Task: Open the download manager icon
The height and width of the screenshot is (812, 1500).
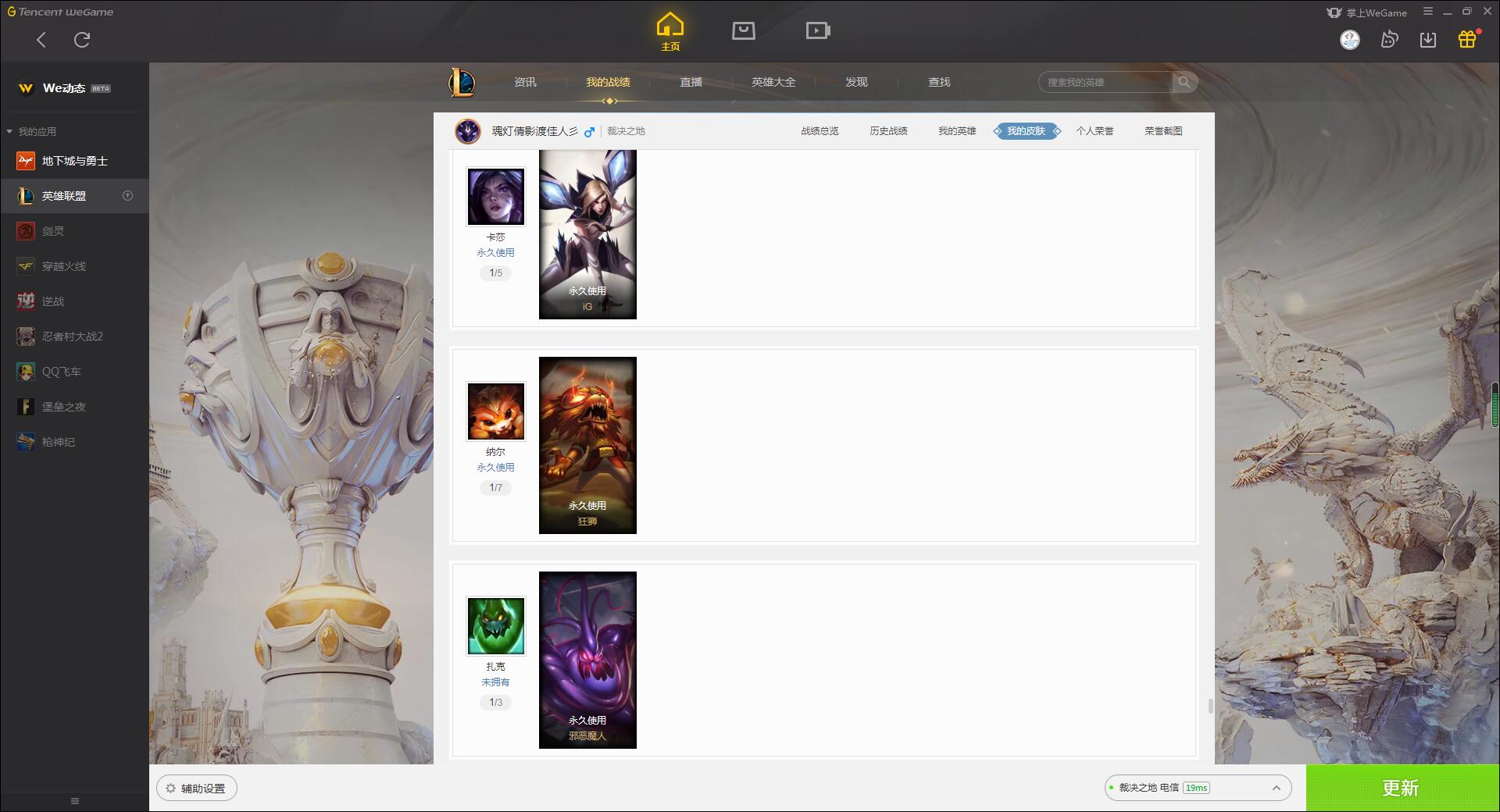Action: point(1428,40)
